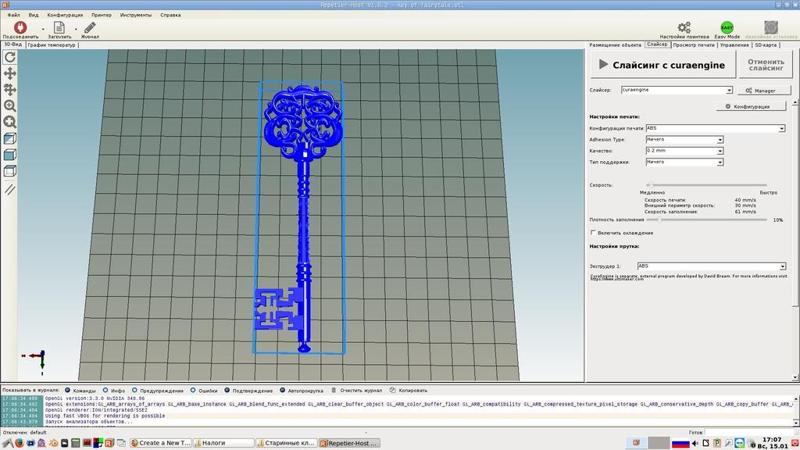Select the move viewpoint arrows tool
Screen dimensions: 800x450
pos(10,73)
